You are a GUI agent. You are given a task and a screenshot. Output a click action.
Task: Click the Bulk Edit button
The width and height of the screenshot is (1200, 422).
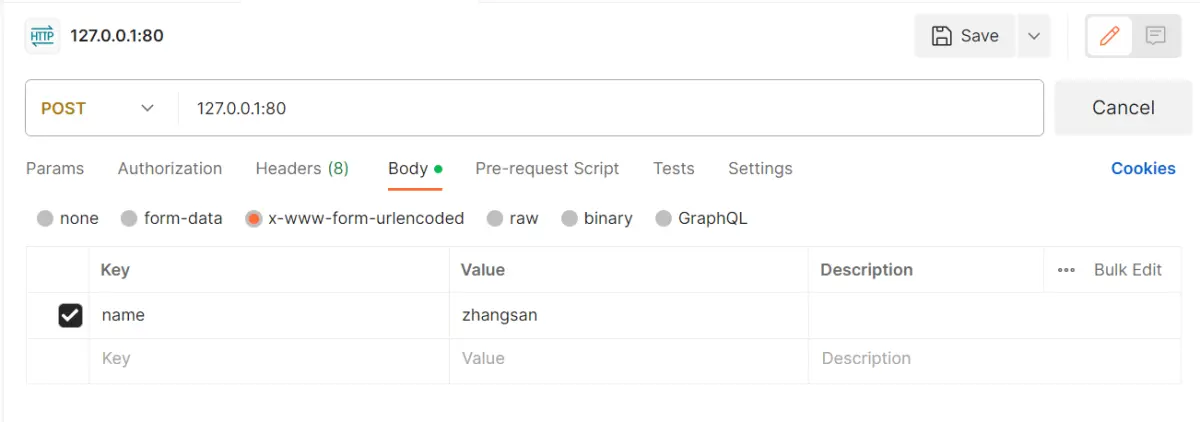1127,270
